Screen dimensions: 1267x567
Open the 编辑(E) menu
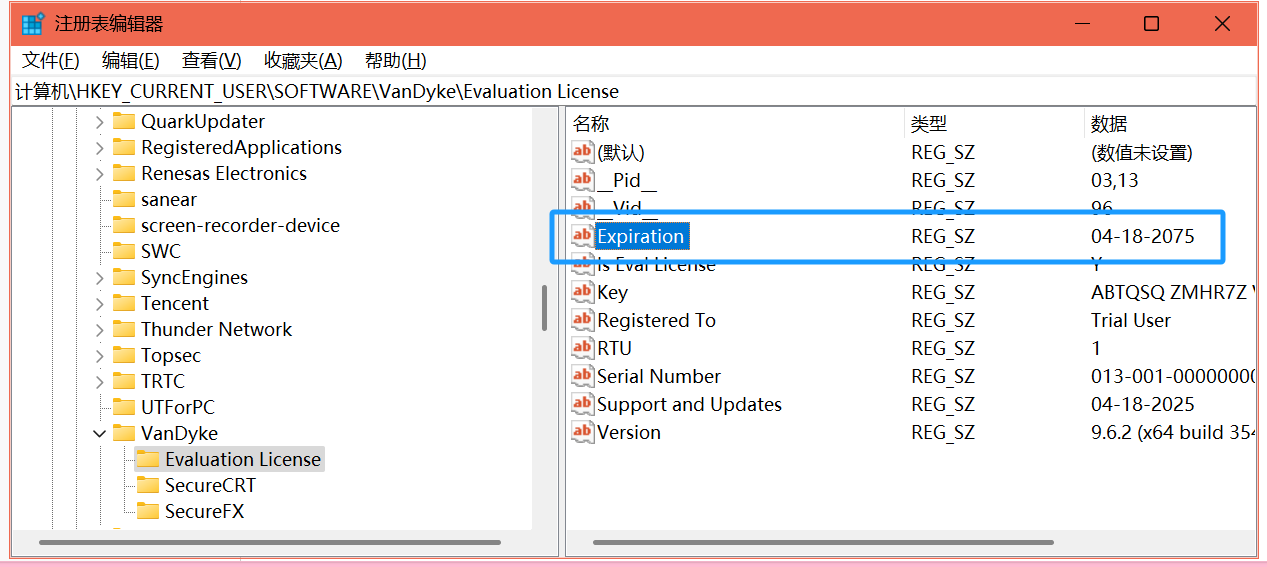pos(131,60)
